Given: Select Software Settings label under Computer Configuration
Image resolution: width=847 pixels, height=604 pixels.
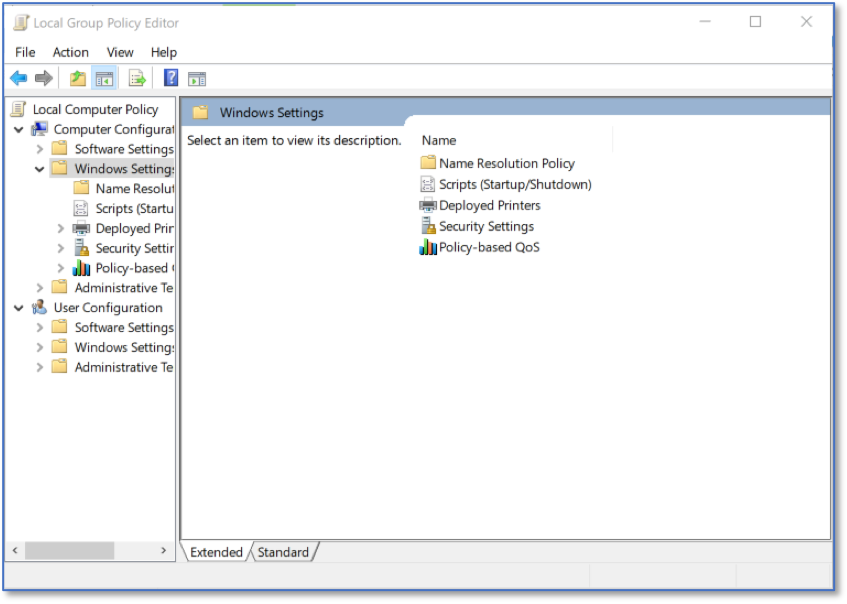Looking at the screenshot, I should point(124,149).
